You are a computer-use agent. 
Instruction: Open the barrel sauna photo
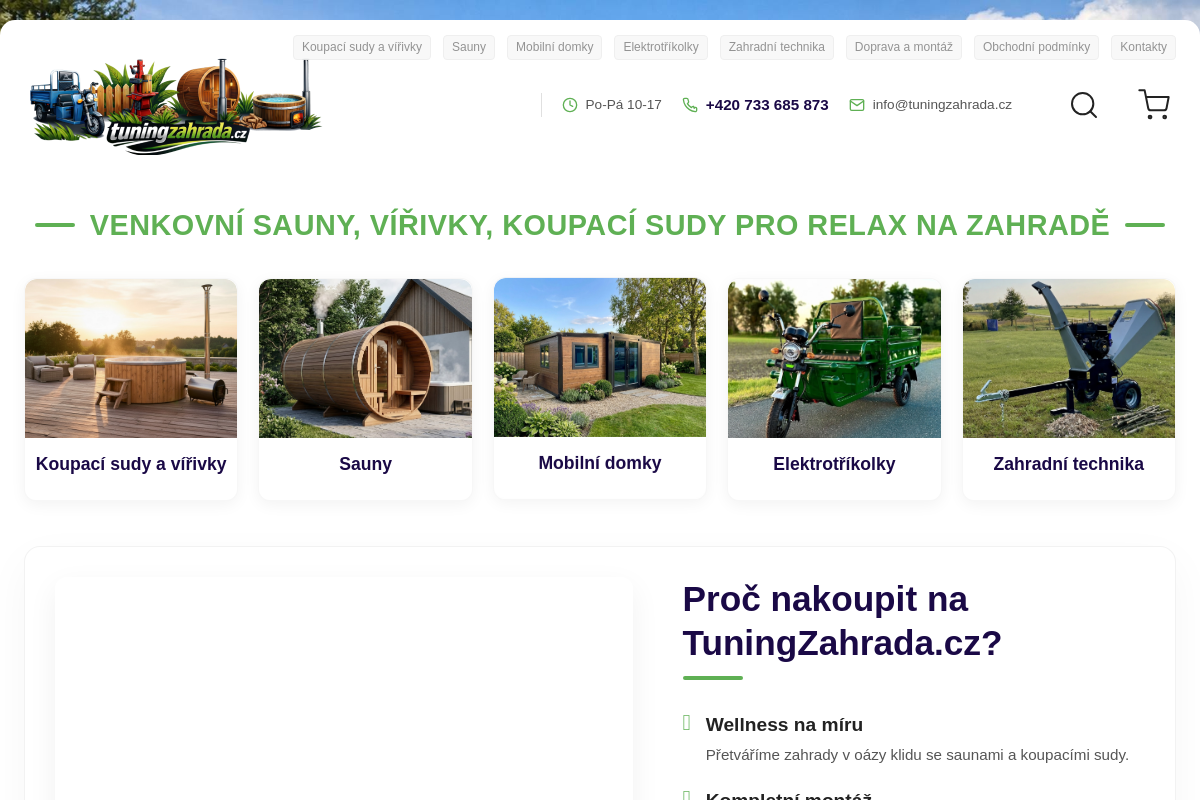click(365, 358)
